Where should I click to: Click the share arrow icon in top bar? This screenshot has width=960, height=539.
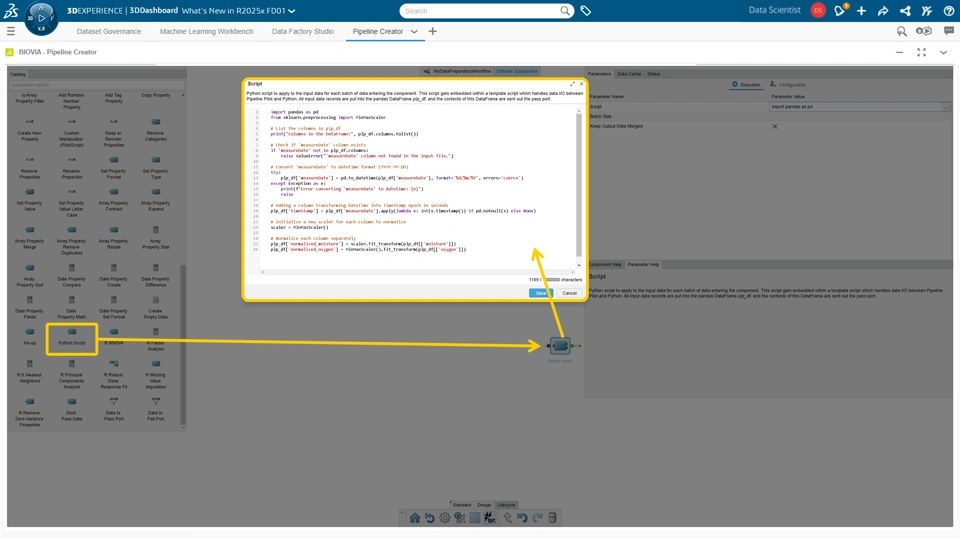point(883,10)
